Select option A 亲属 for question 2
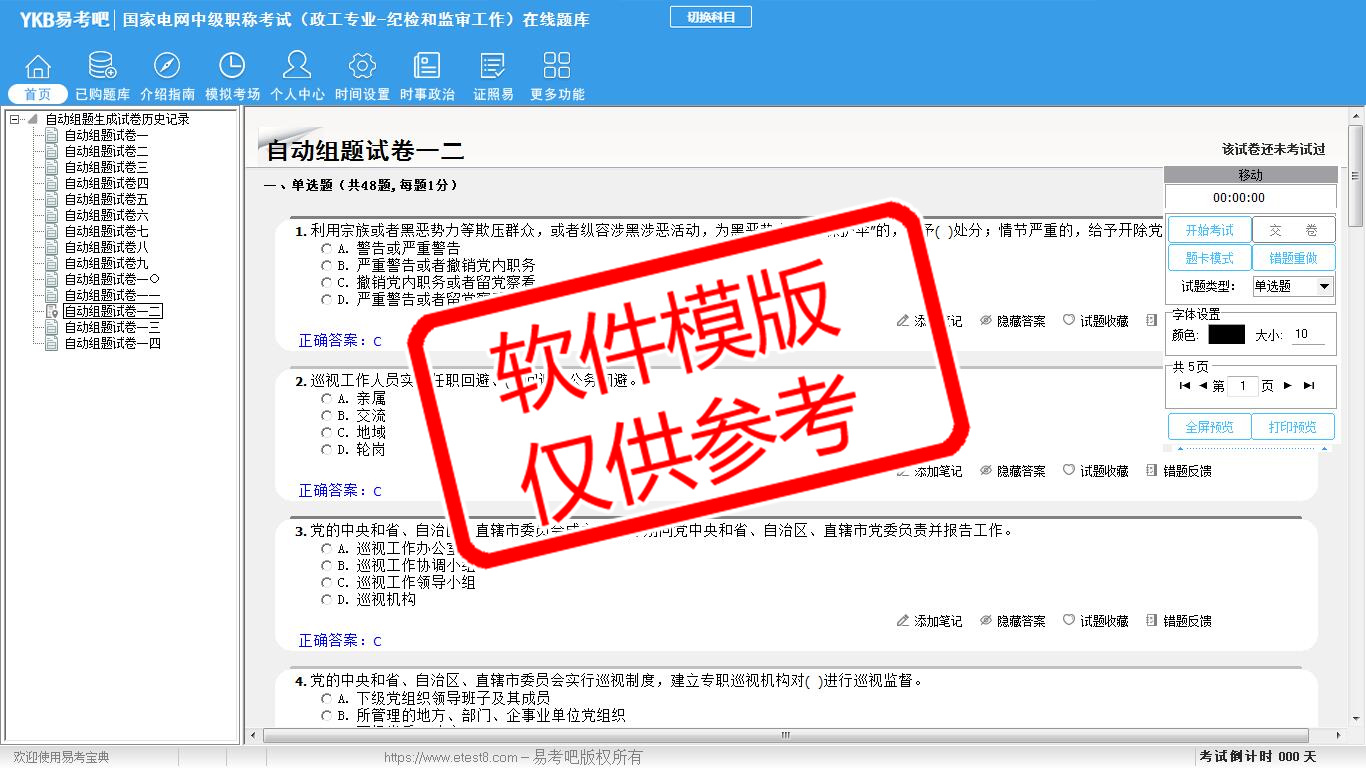The width and height of the screenshot is (1366, 768). tap(327, 399)
